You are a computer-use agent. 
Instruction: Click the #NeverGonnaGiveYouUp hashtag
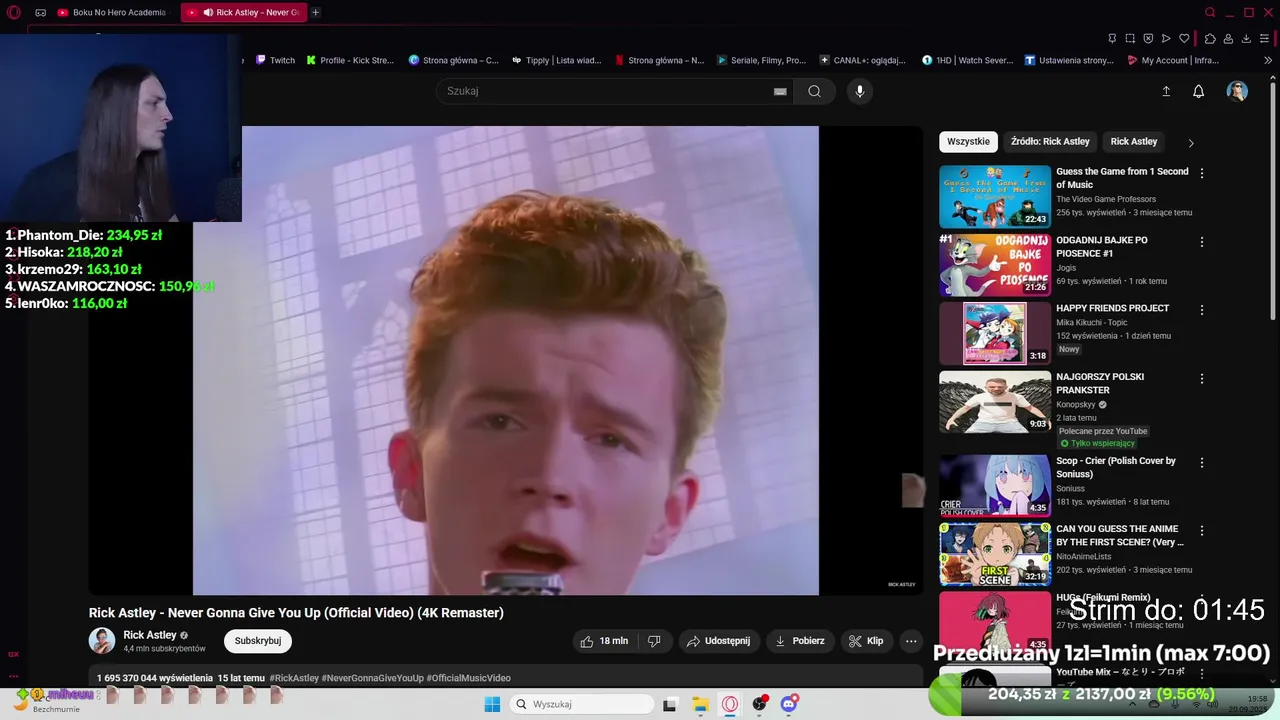coord(372,678)
